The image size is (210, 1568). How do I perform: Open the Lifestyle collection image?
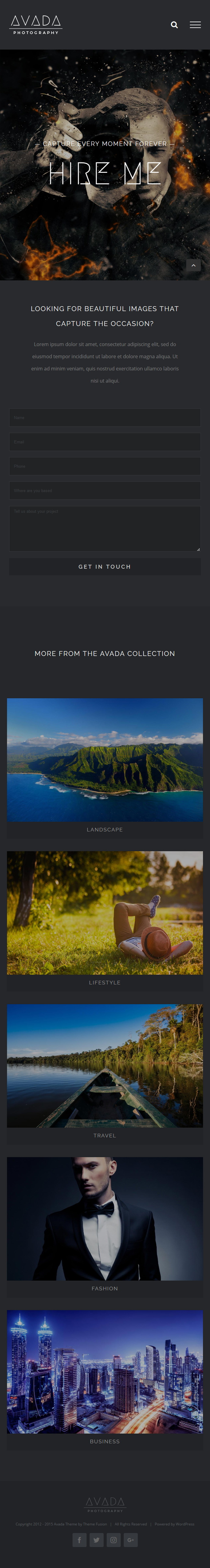(x=105, y=912)
